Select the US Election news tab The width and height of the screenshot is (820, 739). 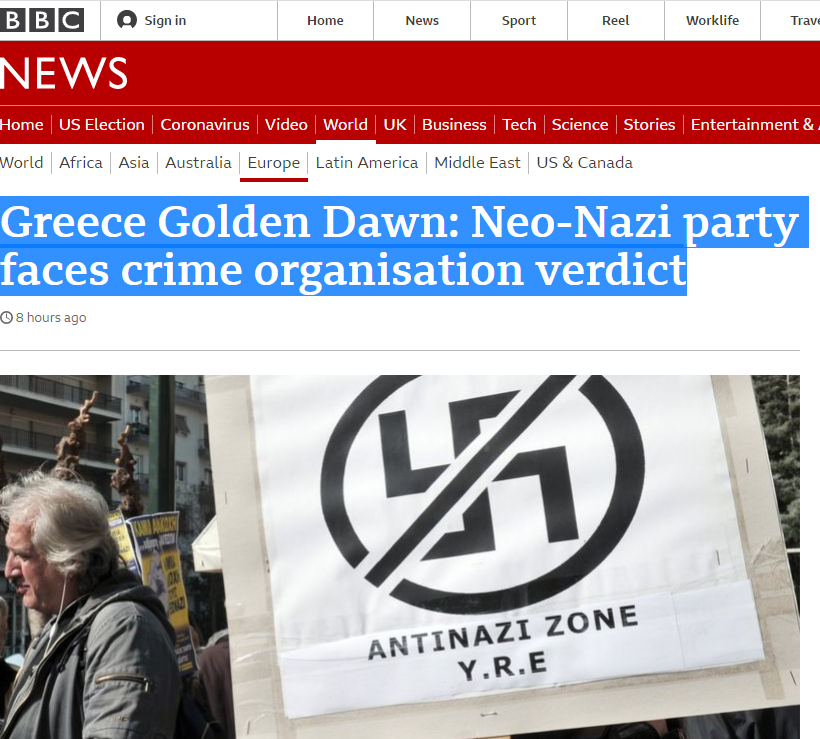coord(101,124)
